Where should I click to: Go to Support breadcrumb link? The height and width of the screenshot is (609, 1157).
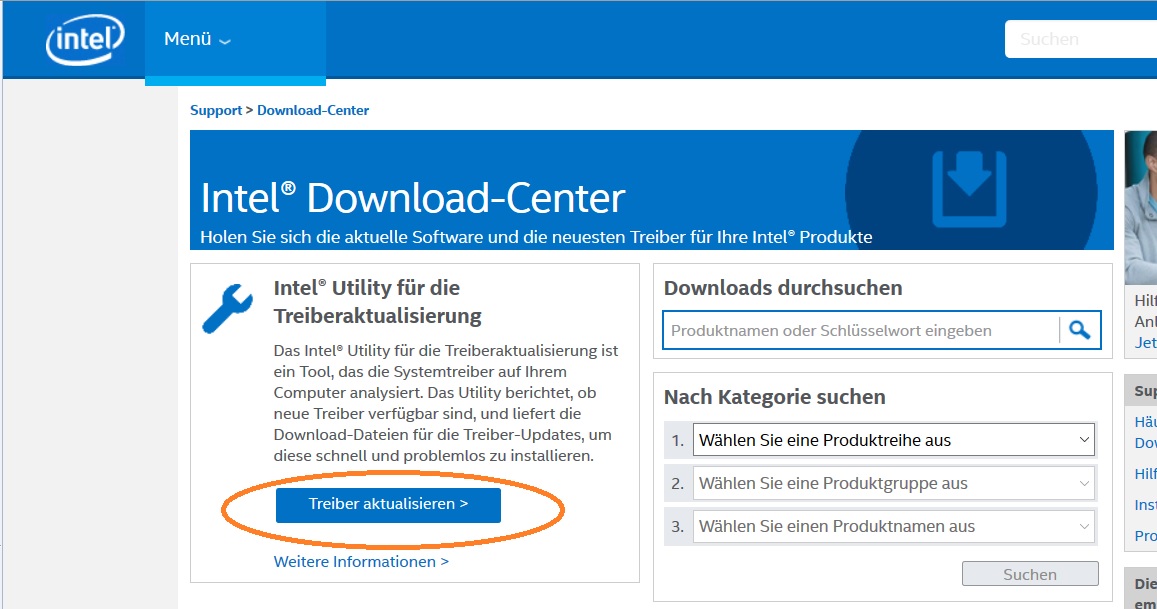tap(215, 110)
